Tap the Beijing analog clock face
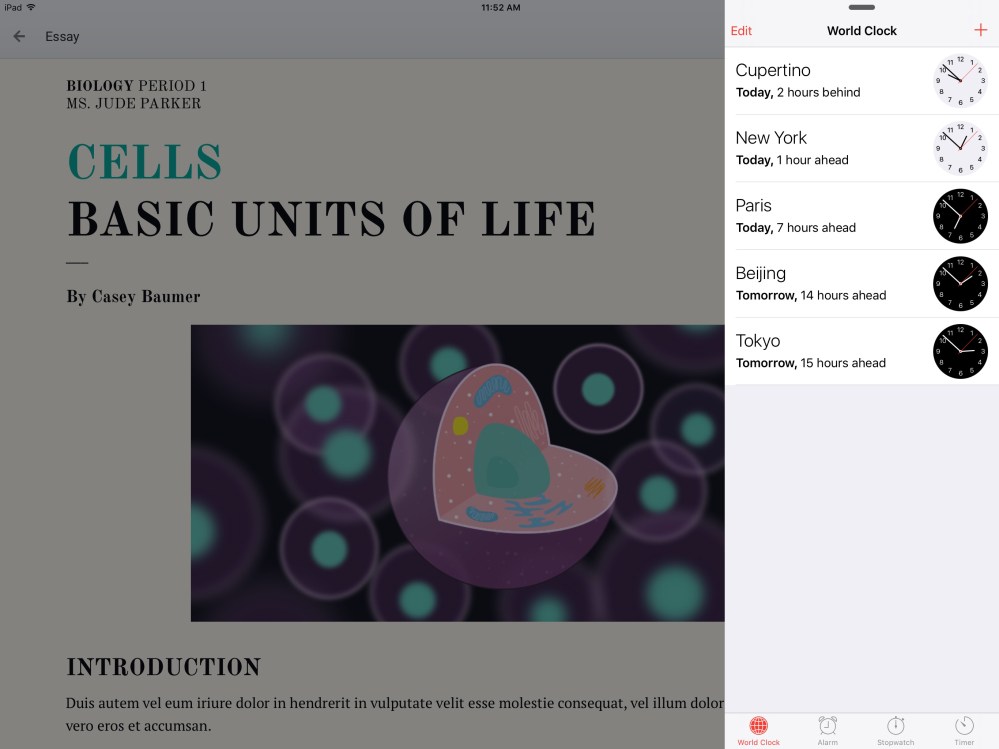Image resolution: width=999 pixels, height=749 pixels. pyautogui.click(x=960, y=284)
